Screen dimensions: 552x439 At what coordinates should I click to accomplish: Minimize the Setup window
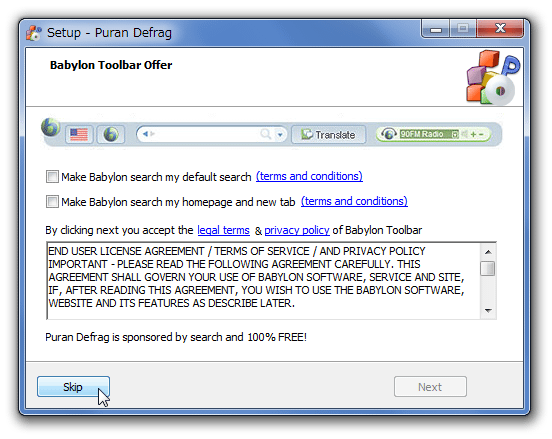[436, 29]
